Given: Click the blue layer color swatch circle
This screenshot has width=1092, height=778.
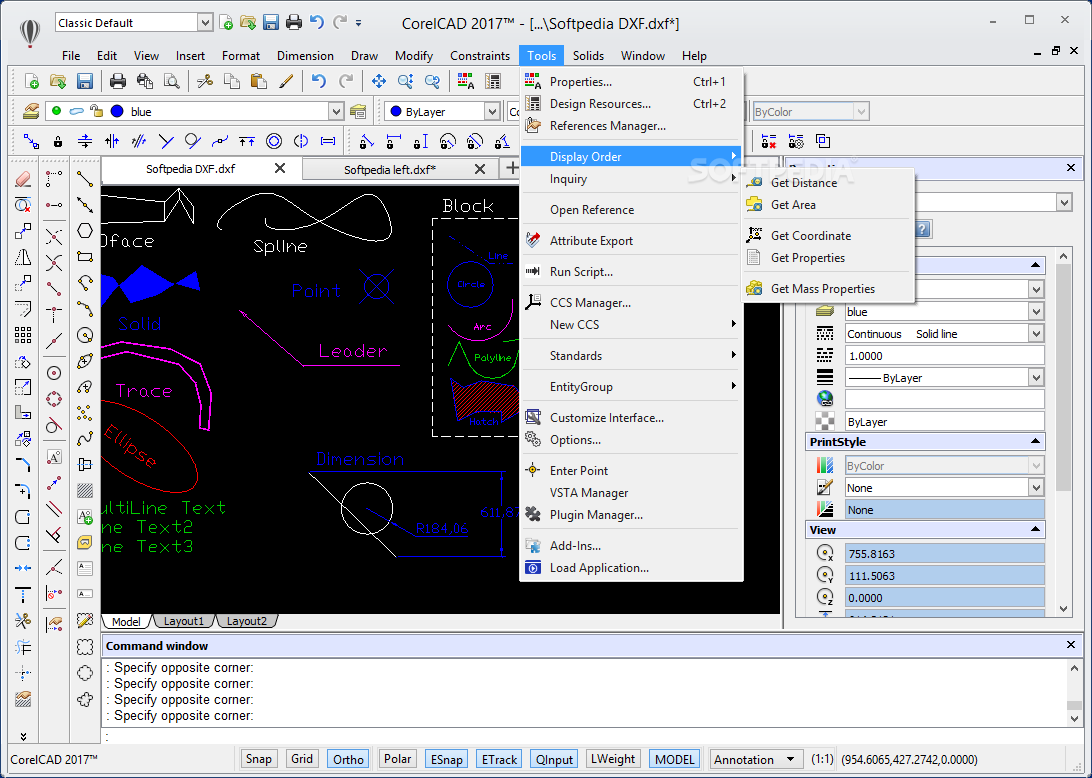Looking at the screenshot, I should (117, 111).
